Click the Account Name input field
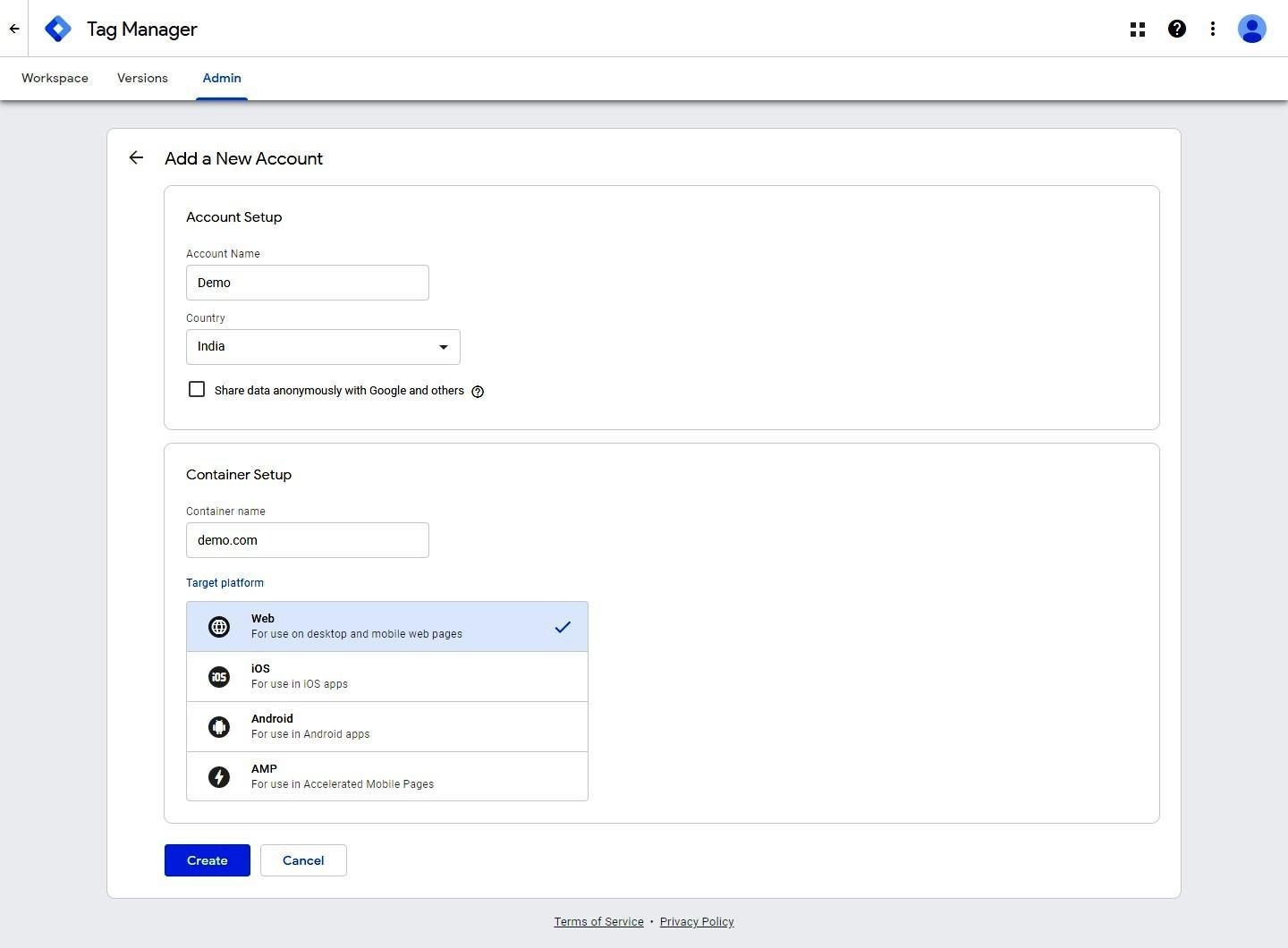Viewport: 1288px width, 948px height. click(x=307, y=283)
